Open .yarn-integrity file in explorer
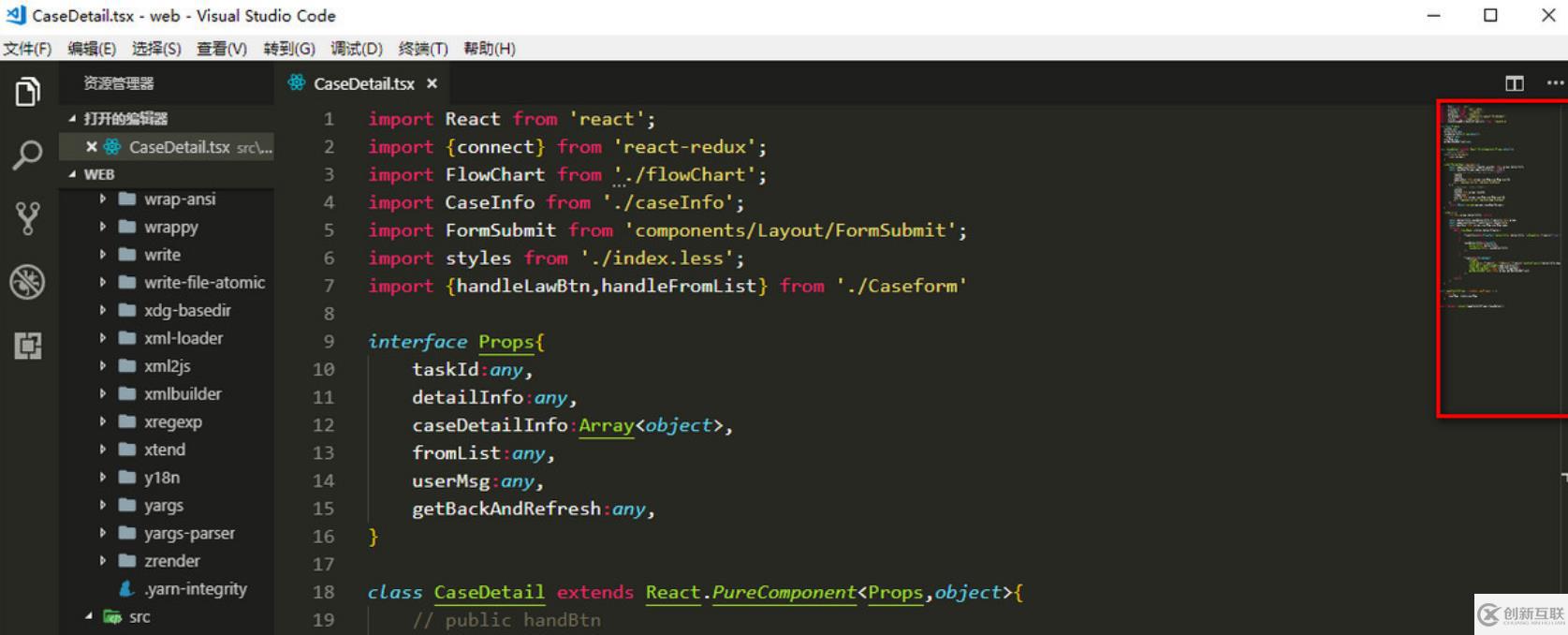The width and height of the screenshot is (1568, 635). point(167,588)
